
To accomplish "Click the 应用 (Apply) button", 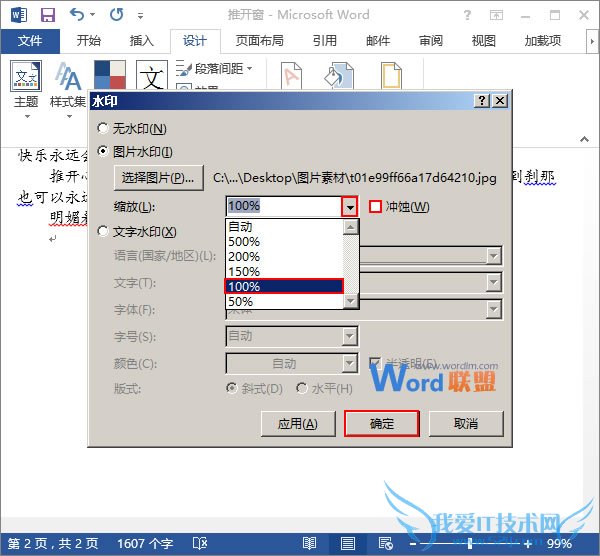I will 298,424.
